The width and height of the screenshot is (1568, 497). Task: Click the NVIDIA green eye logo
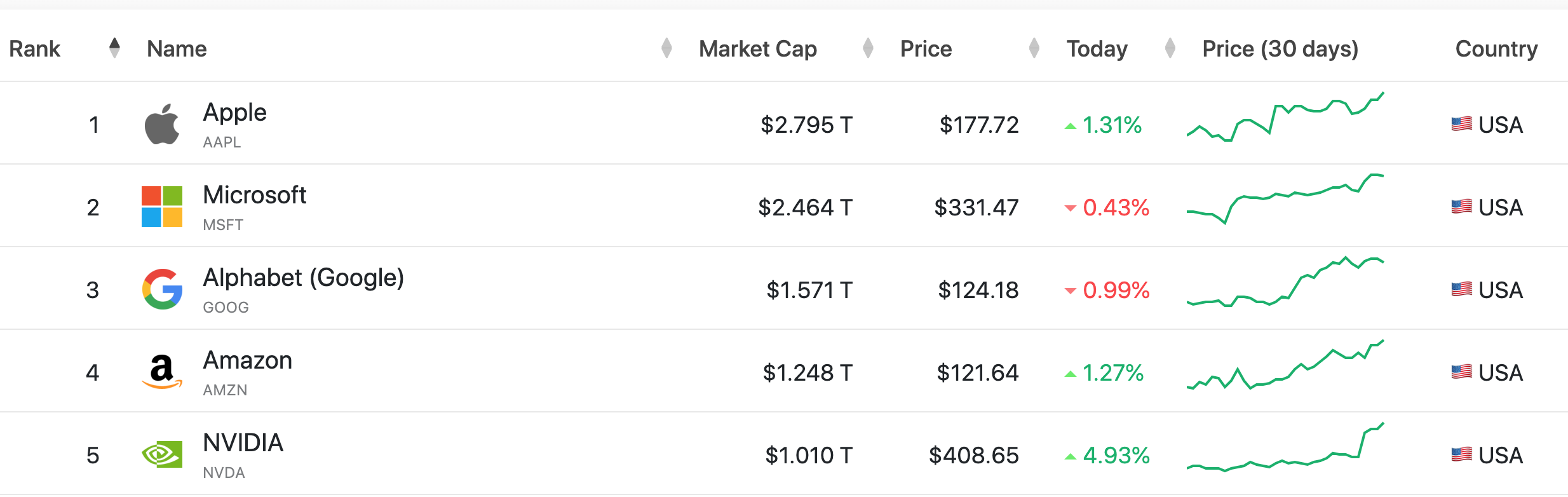pyautogui.click(x=162, y=454)
